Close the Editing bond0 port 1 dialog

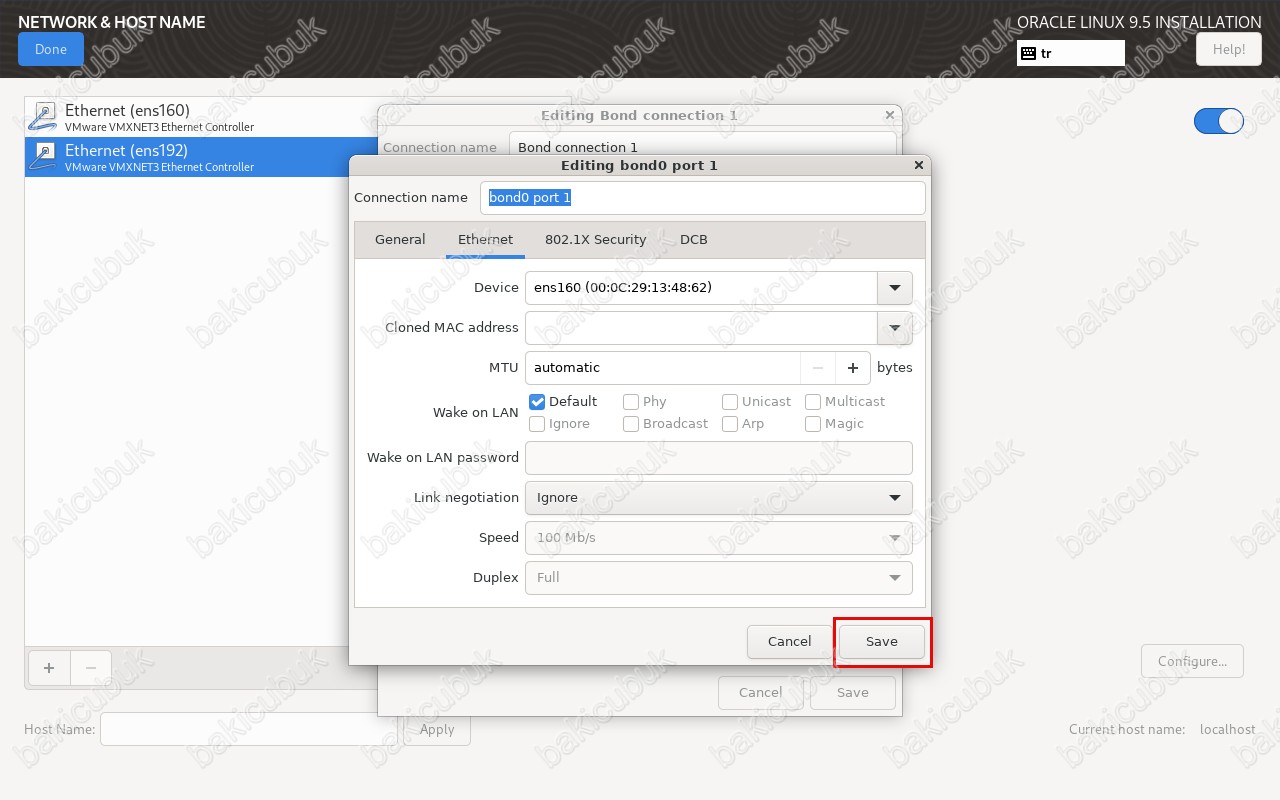click(919, 165)
